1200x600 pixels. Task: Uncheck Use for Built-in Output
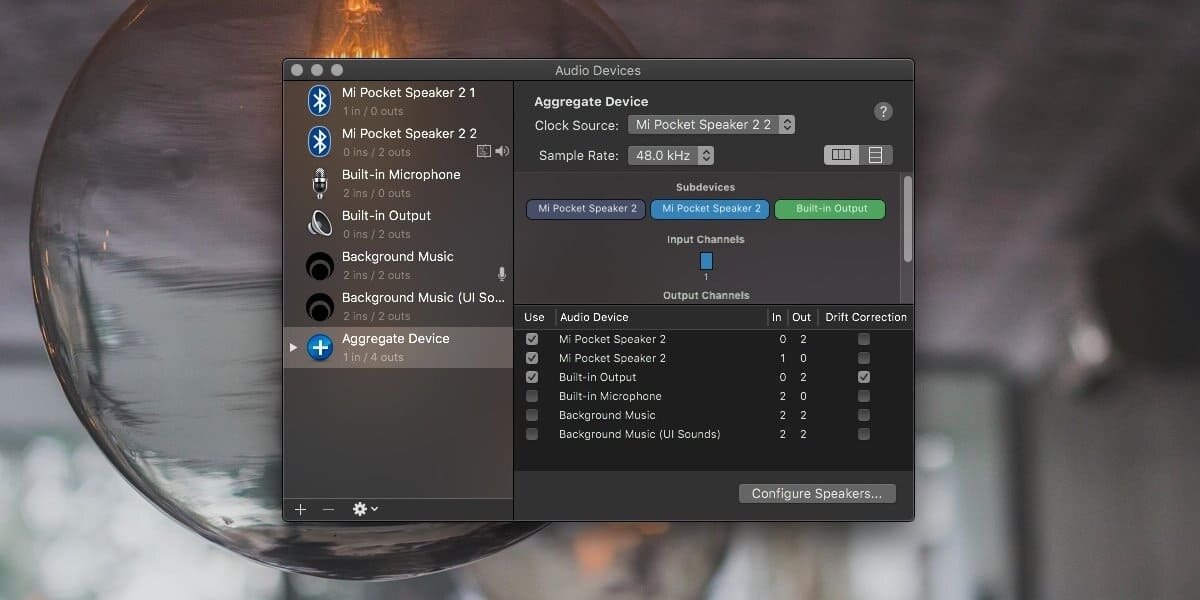[x=532, y=377]
